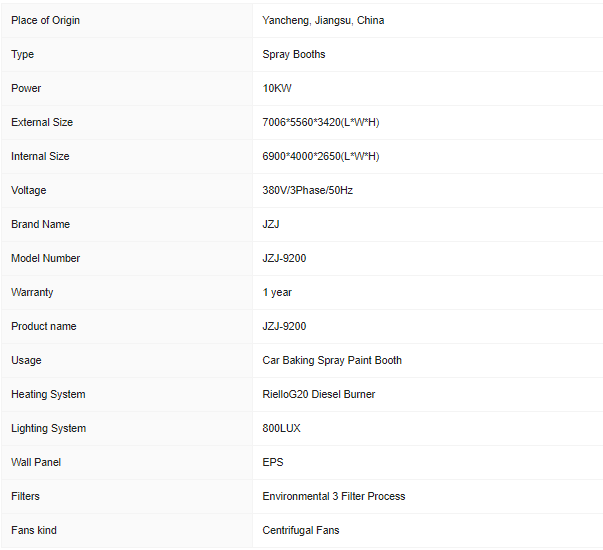
Task: Click the Place of Origin label
Action: coord(45,20)
